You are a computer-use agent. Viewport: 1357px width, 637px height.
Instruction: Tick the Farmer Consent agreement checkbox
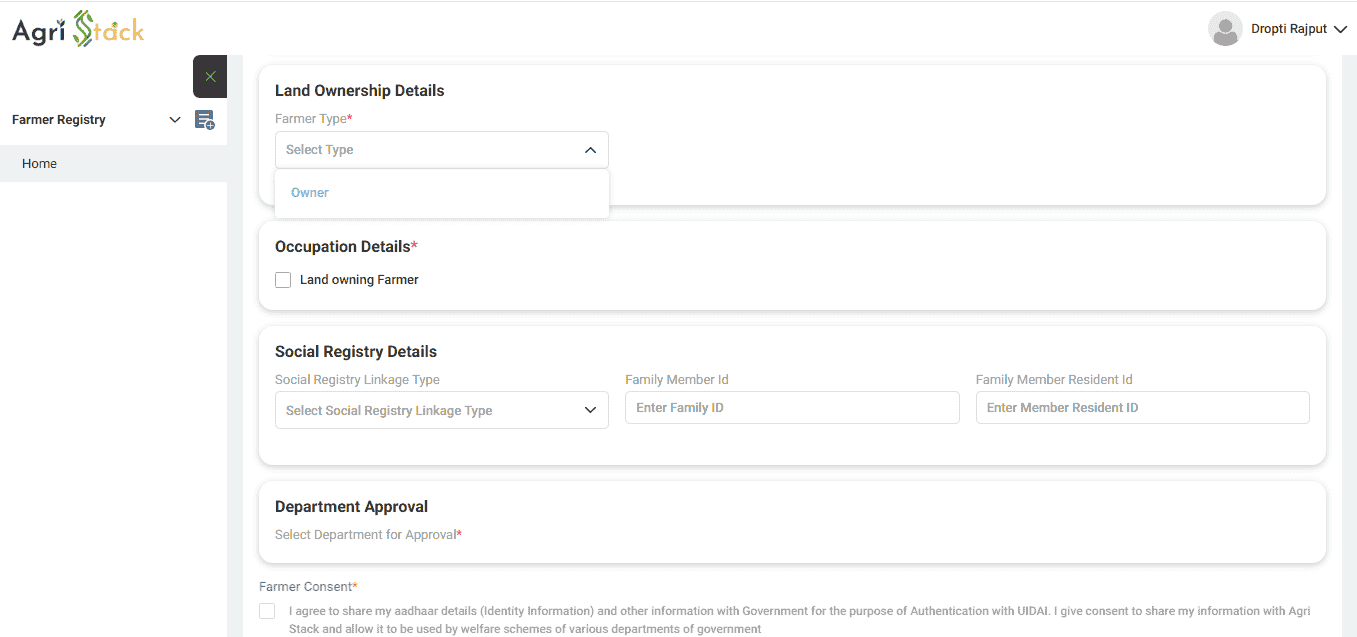point(267,611)
